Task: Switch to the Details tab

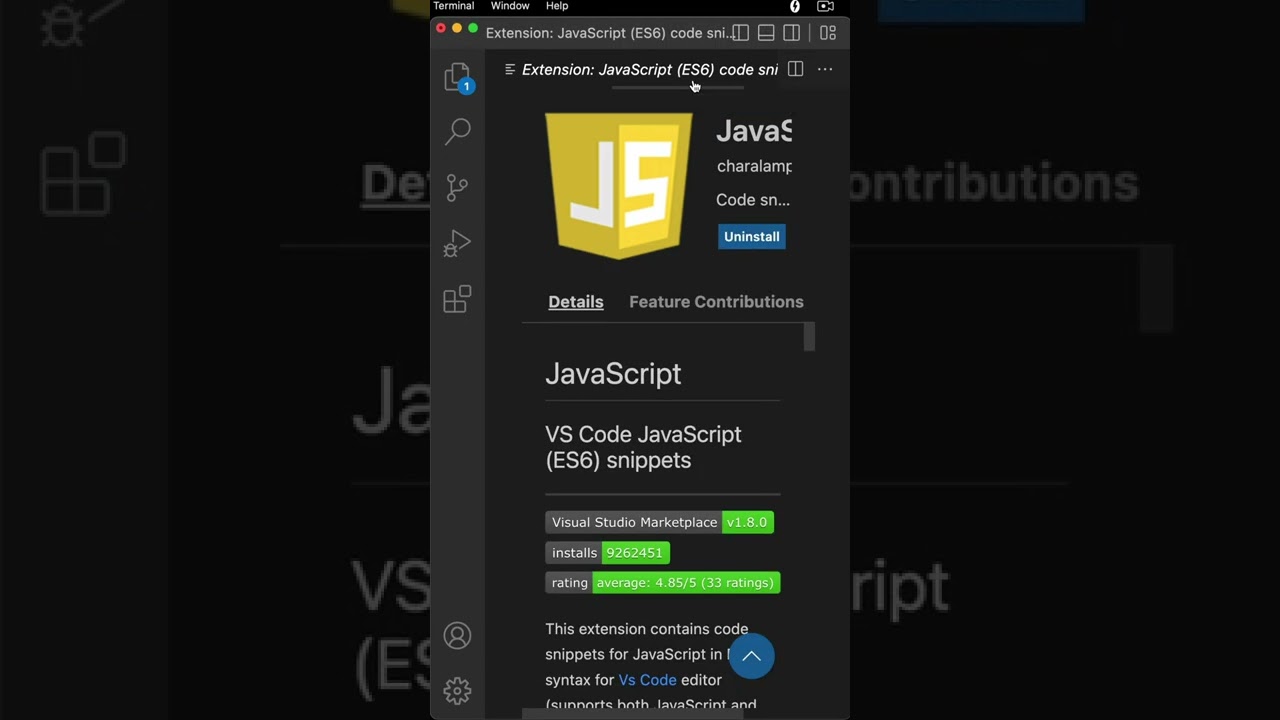Action: [576, 302]
